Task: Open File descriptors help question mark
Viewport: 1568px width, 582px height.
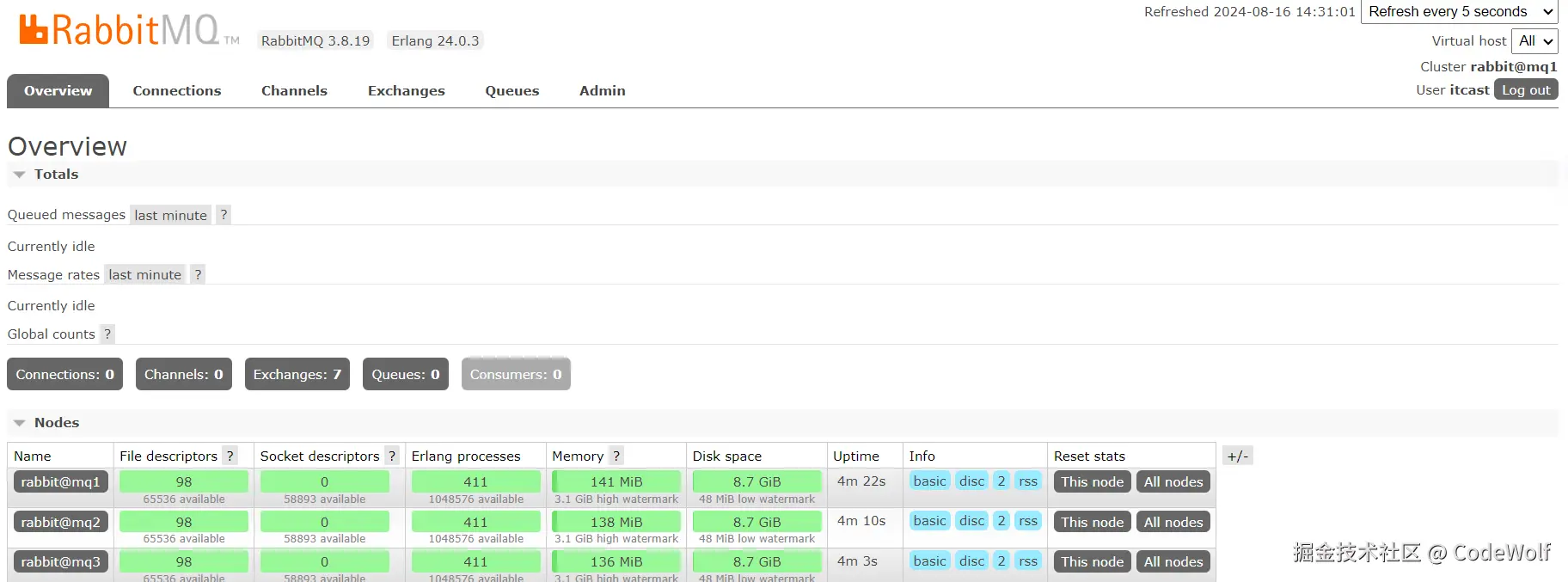Action: (230, 456)
